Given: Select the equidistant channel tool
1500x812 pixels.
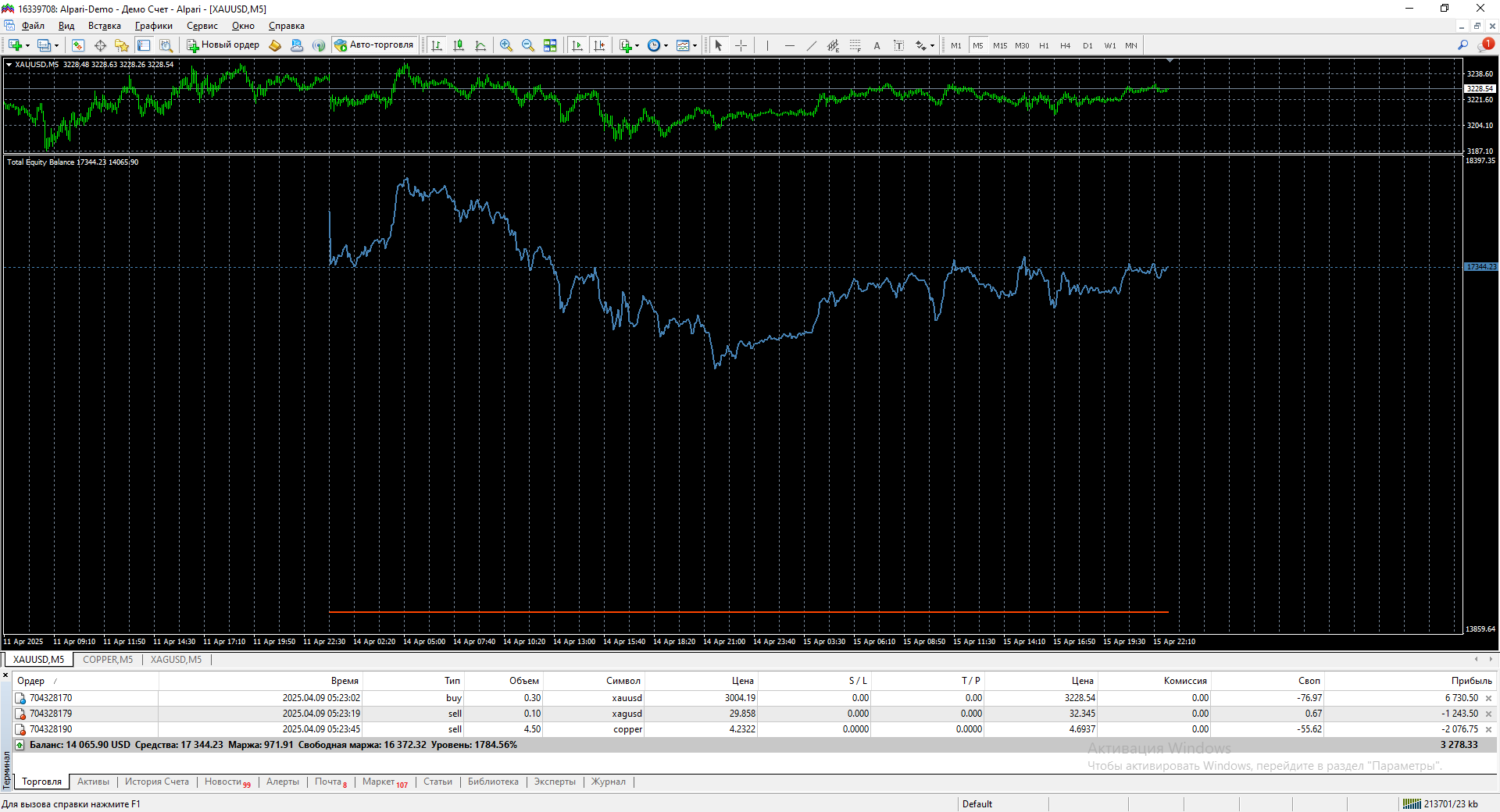Looking at the screenshot, I should point(834,45).
